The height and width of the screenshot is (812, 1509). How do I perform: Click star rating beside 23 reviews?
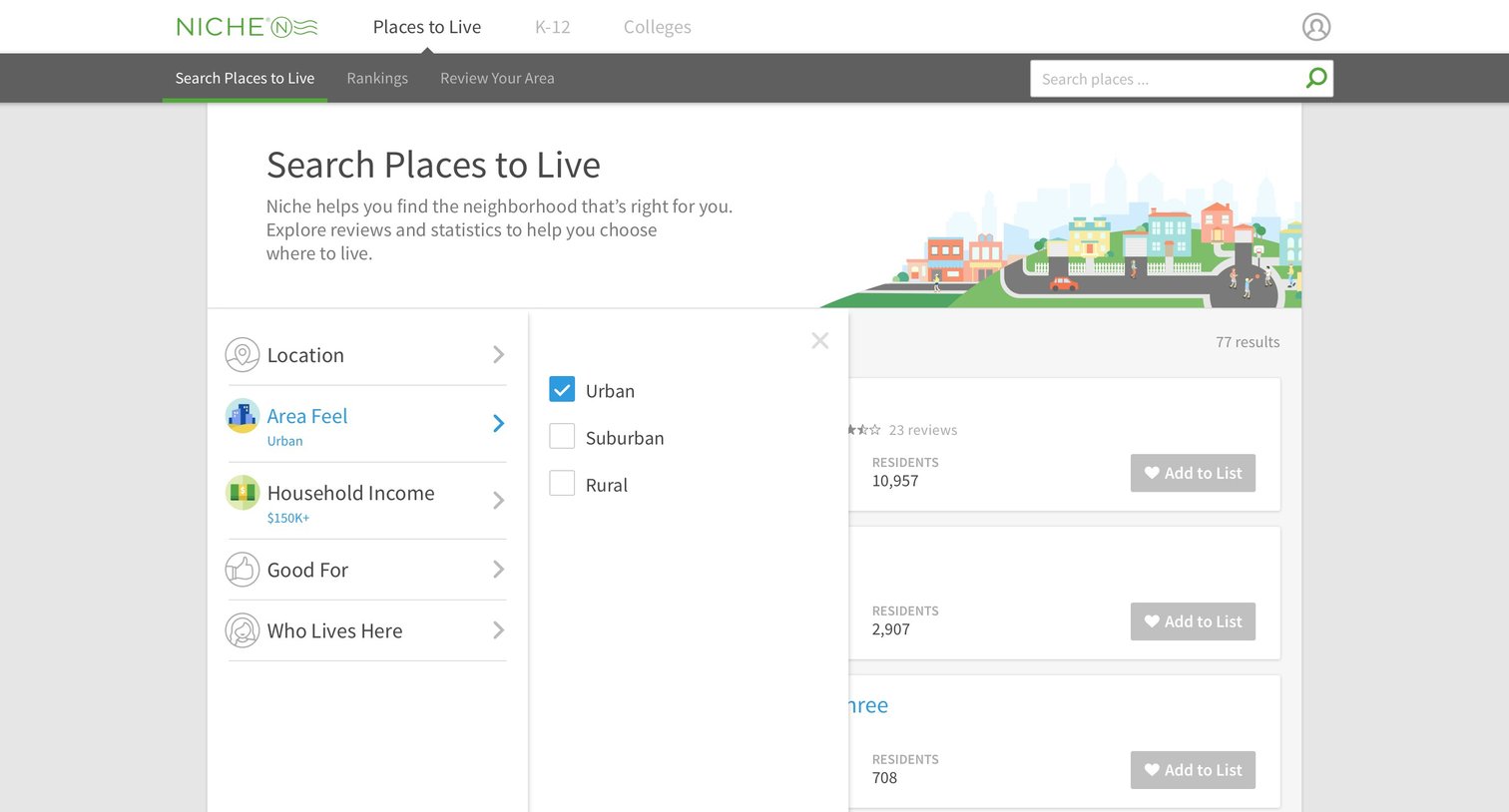pos(864,430)
